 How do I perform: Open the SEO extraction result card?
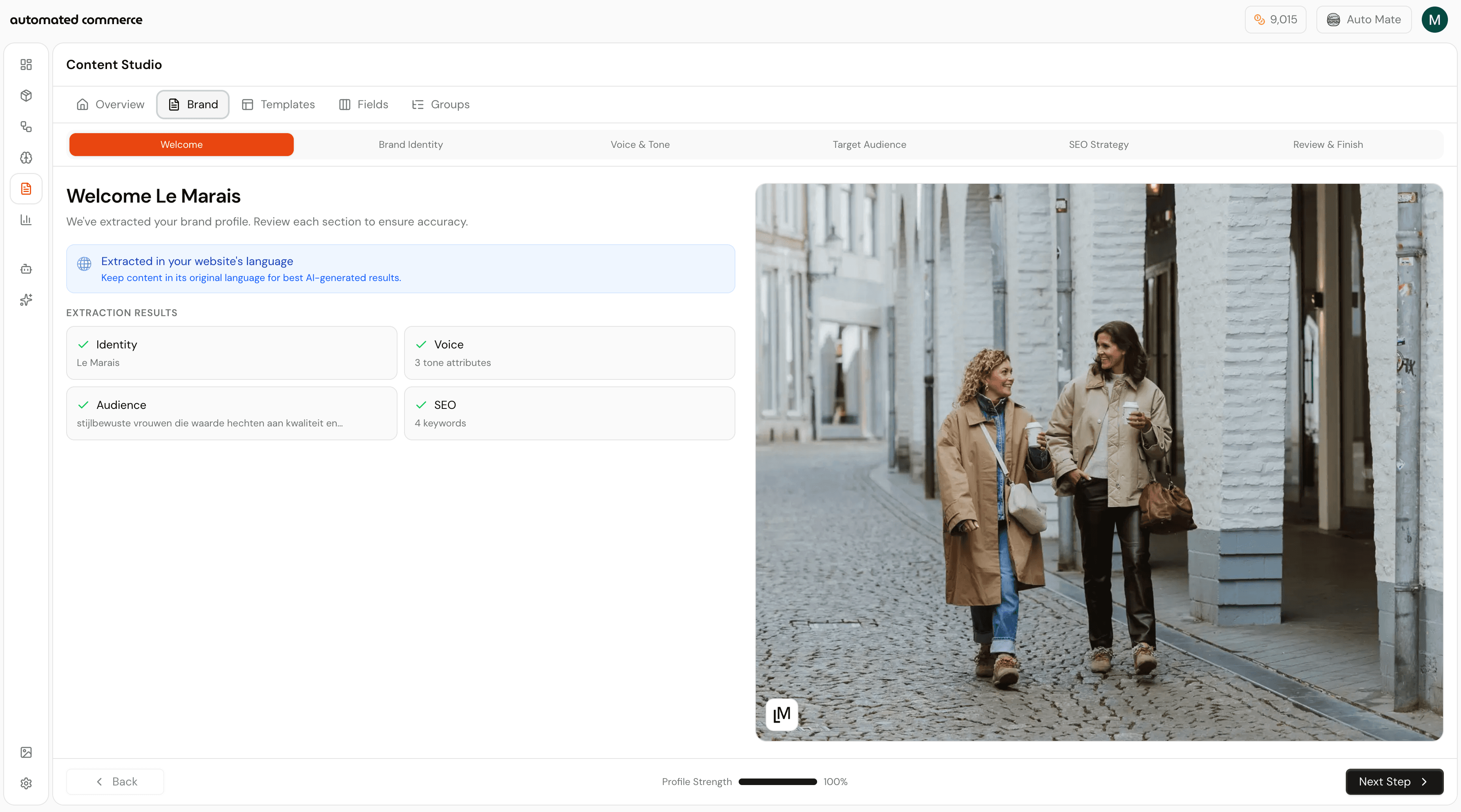pyautogui.click(x=570, y=413)
